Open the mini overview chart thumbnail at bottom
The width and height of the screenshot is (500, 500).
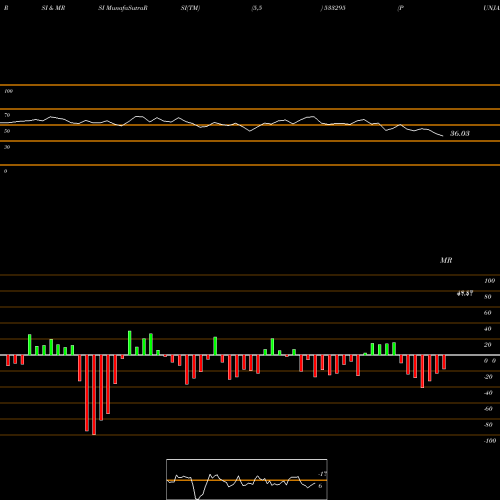[x=247, y=479]
